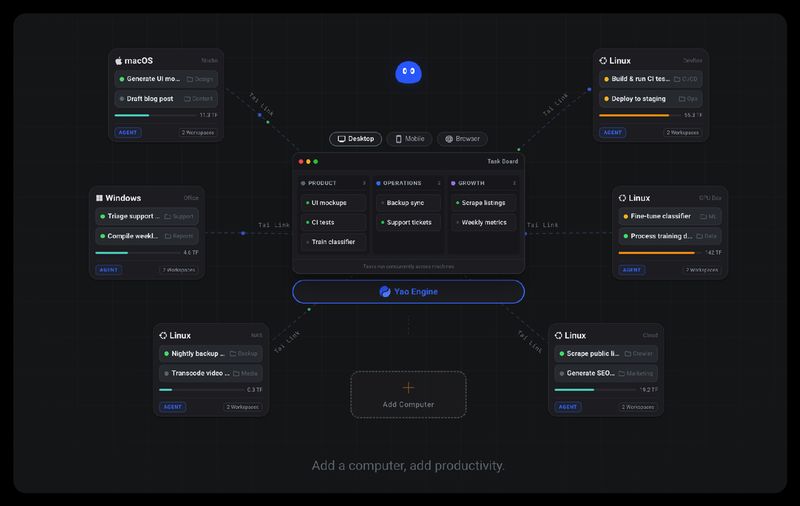Open 2 Workspaces badge on macOS card
This screenshot has width=800, height=506.
198,133
